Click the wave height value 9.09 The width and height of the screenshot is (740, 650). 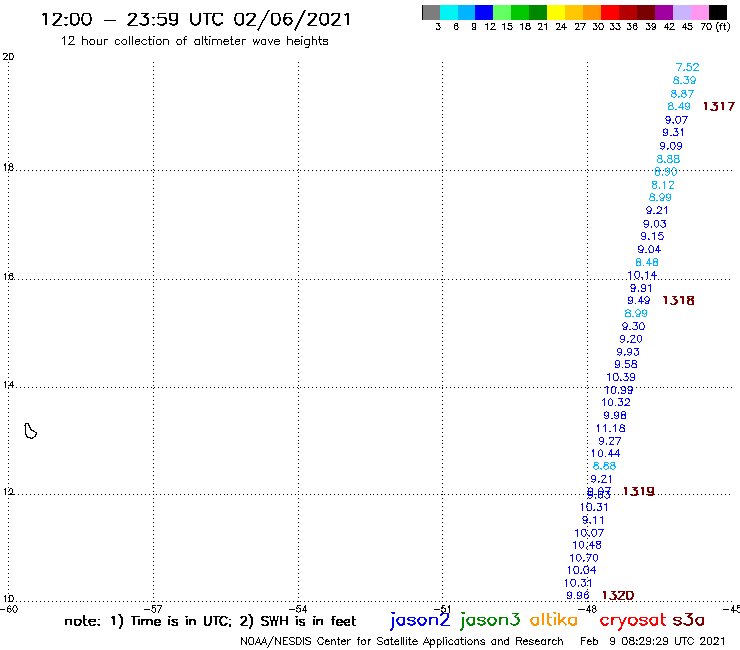(x=671, y=146)
